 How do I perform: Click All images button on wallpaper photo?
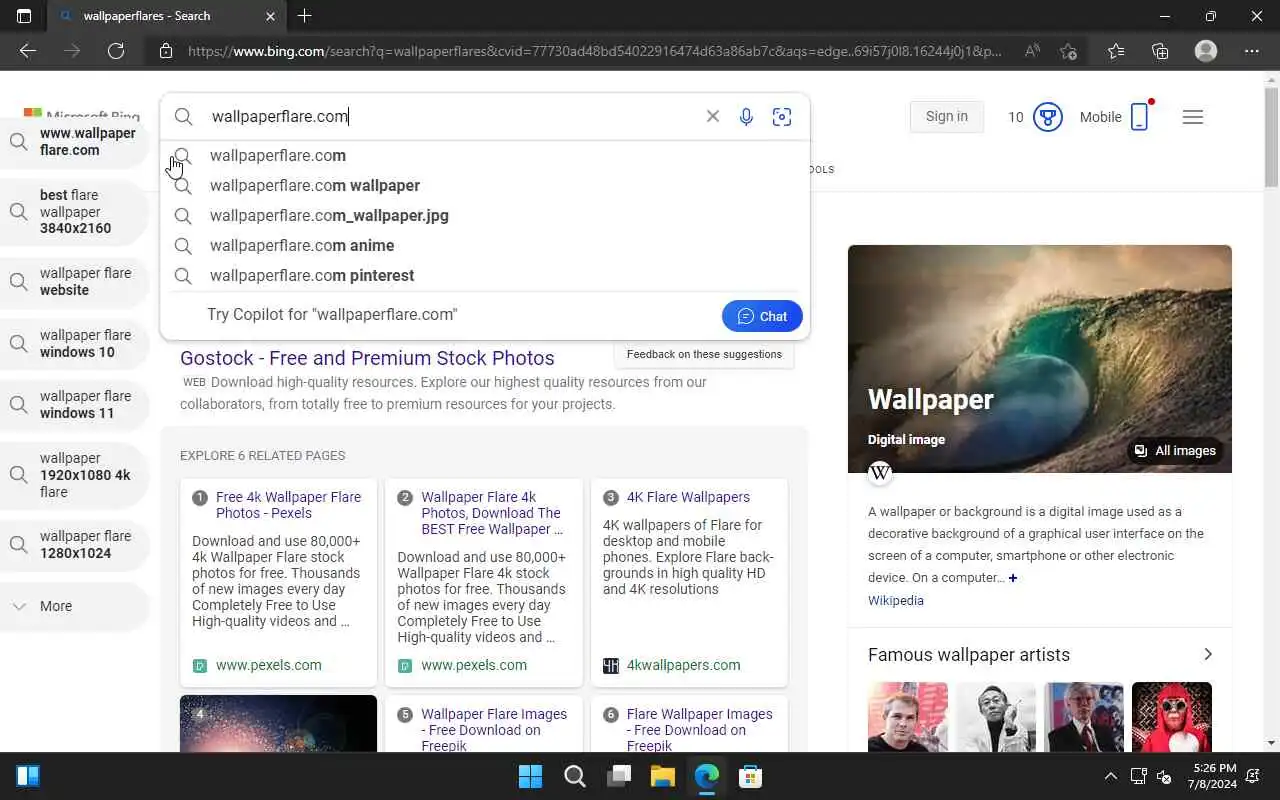pos(1175,451)
